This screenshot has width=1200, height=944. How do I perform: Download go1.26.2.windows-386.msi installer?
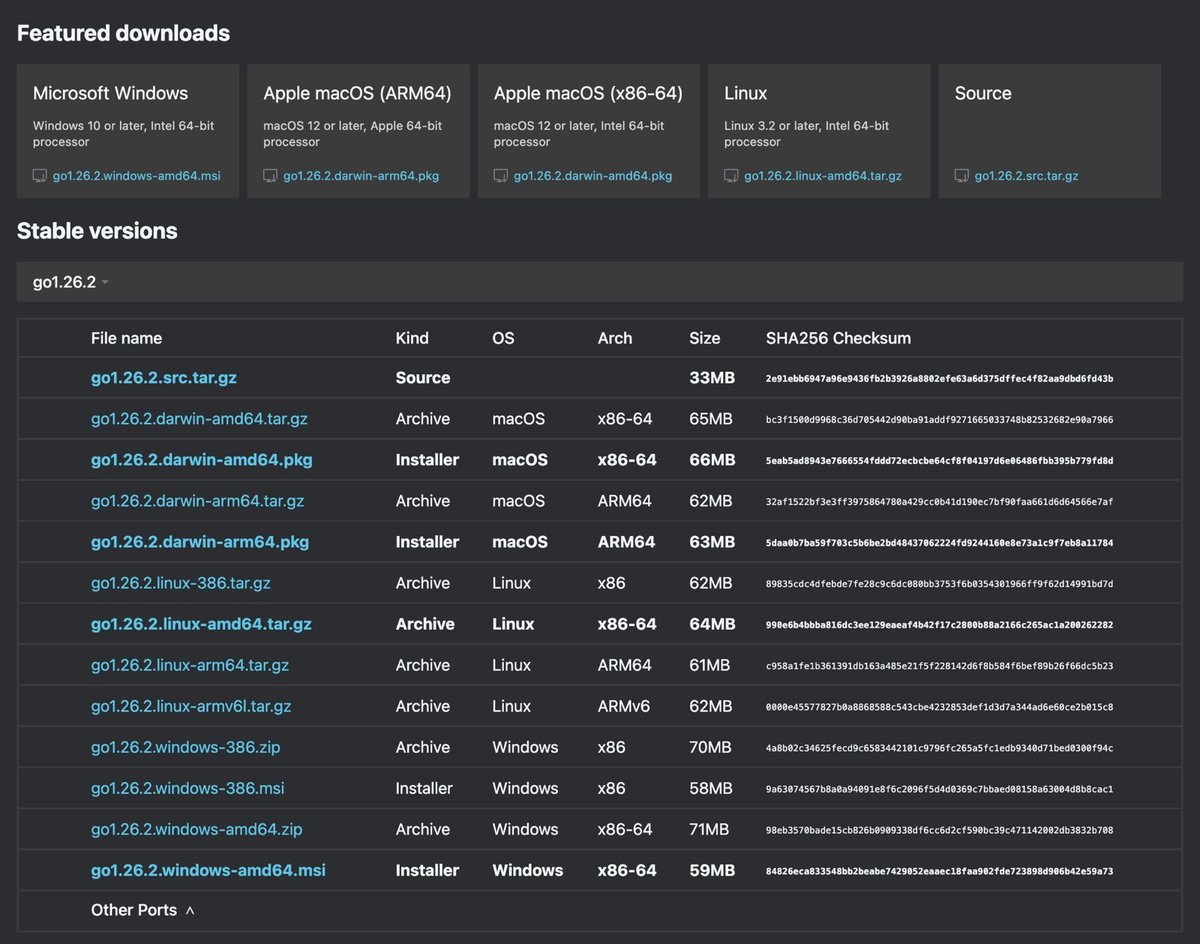point(188,788)
